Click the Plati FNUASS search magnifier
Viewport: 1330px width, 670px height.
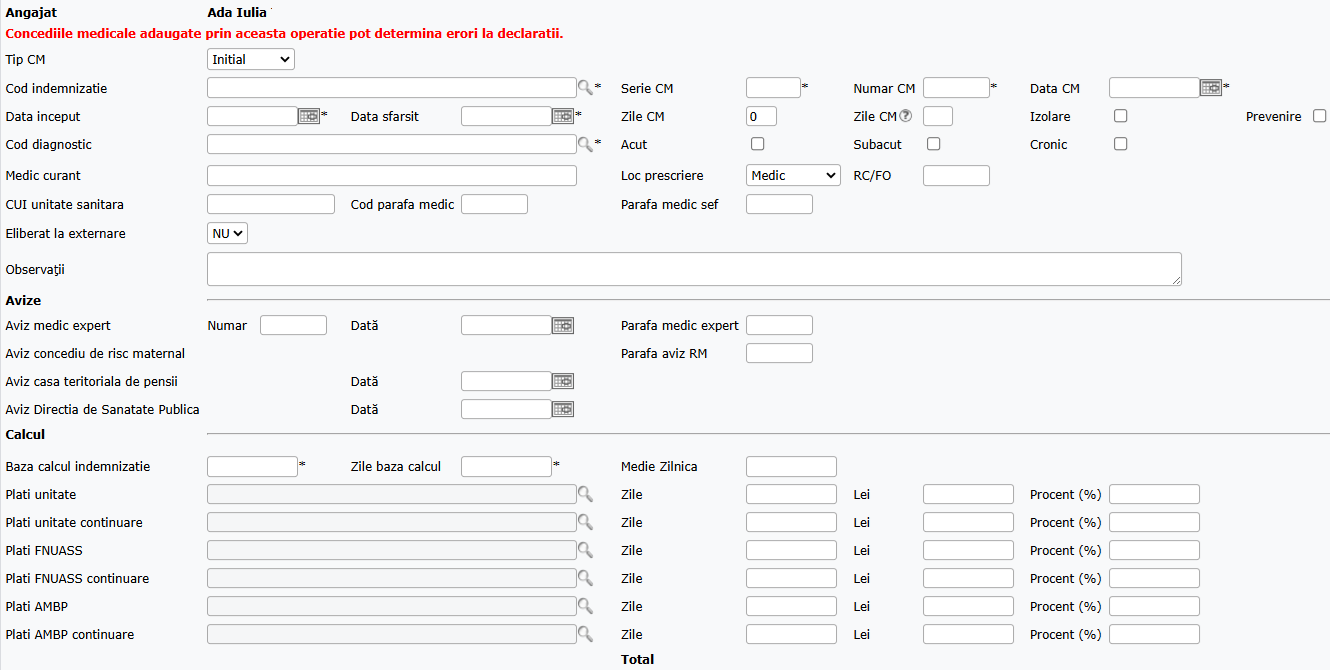pos(585,550)
